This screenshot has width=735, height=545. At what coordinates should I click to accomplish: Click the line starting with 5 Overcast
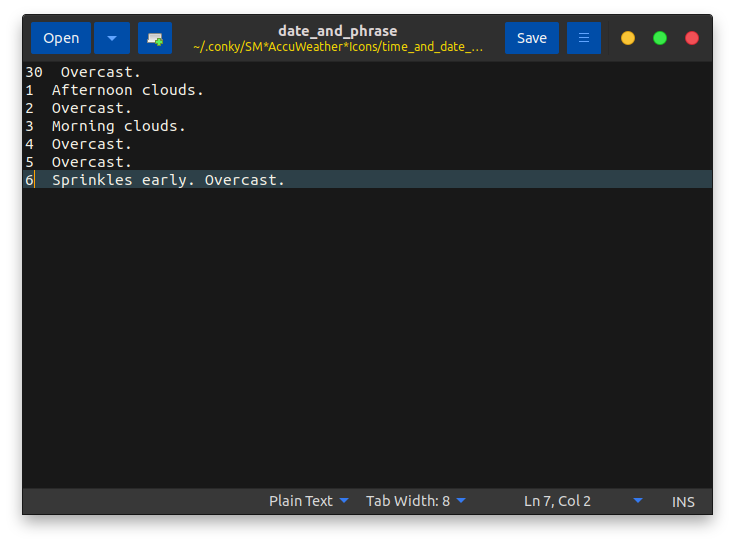click(x=91, y=162)
